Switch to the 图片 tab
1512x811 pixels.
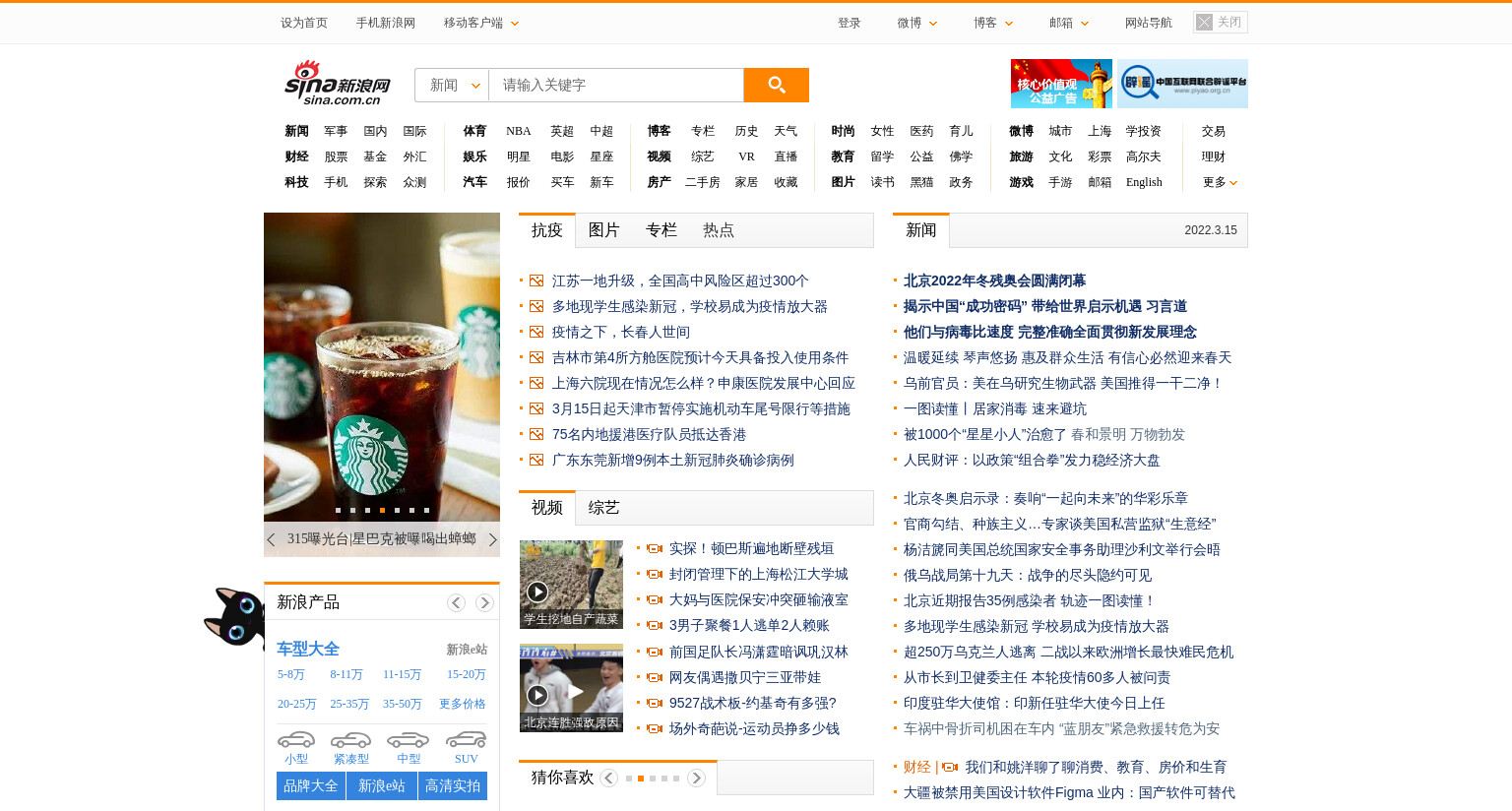coord(604,230)
